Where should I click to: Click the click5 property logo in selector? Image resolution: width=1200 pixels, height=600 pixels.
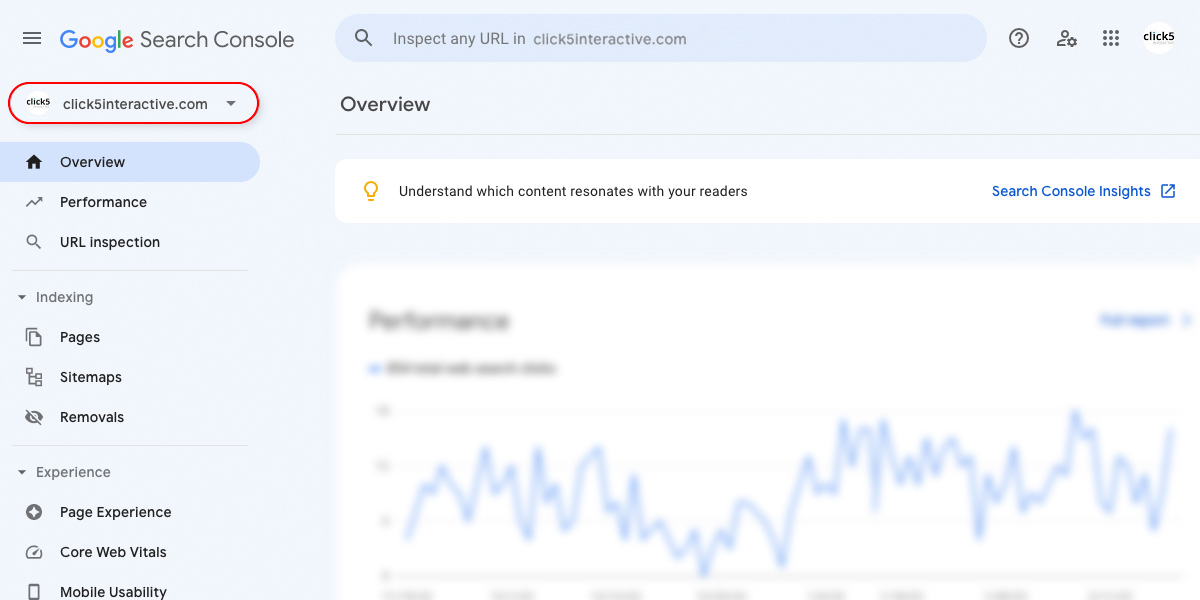coord(38,103)
